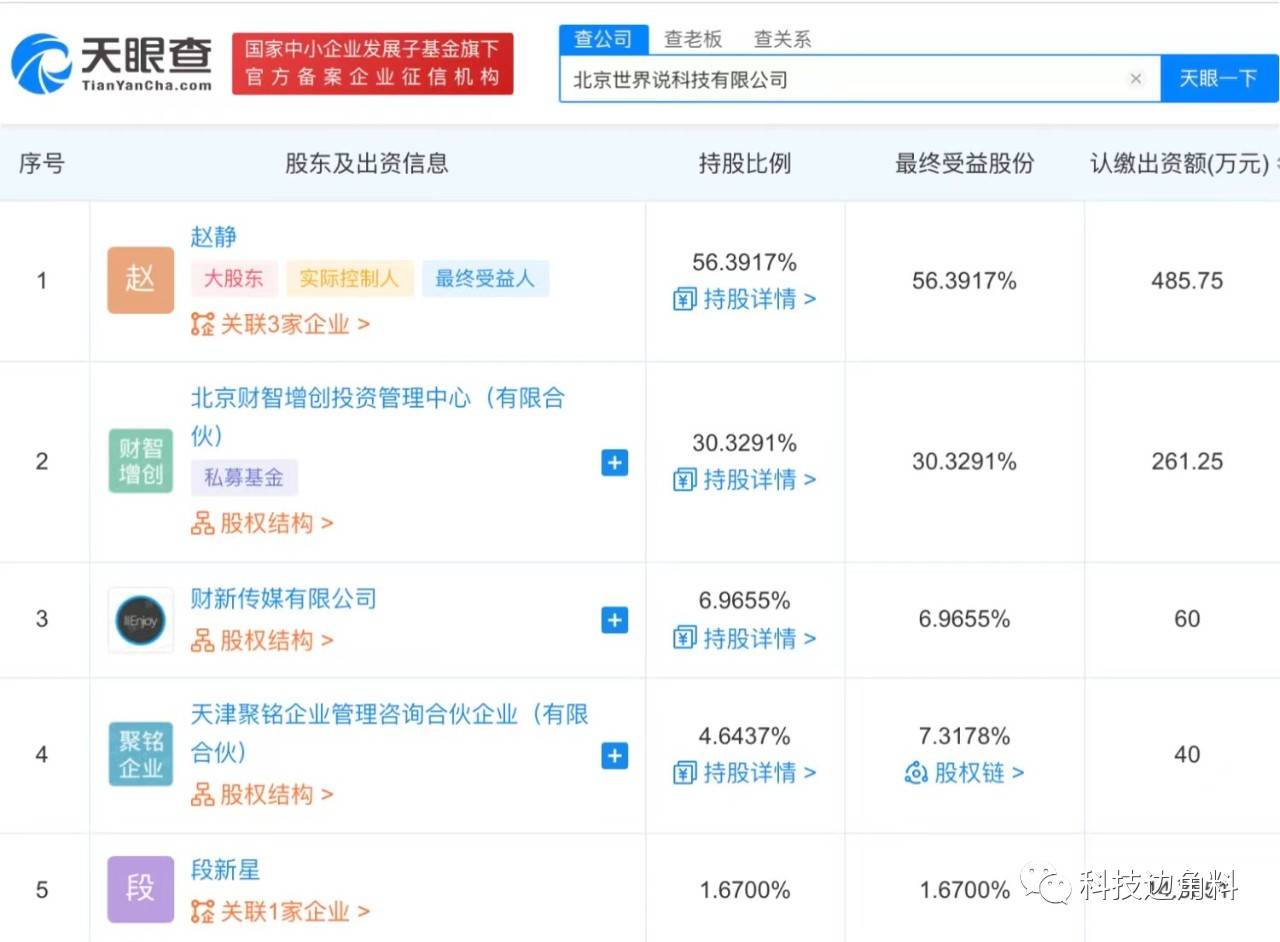Click the 股权结构 chart icon for 财智增创
The height and width of the screenshot is (942, 1280).
coord(202,523)
